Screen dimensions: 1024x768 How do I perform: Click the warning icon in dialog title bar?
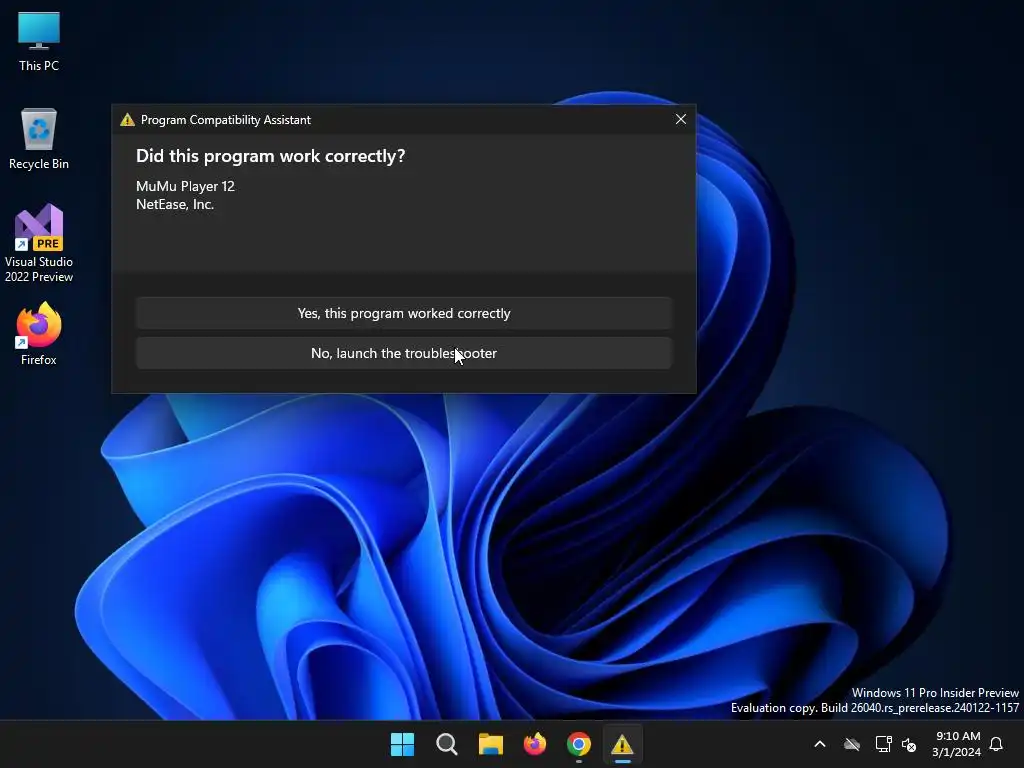pos(127,120)
